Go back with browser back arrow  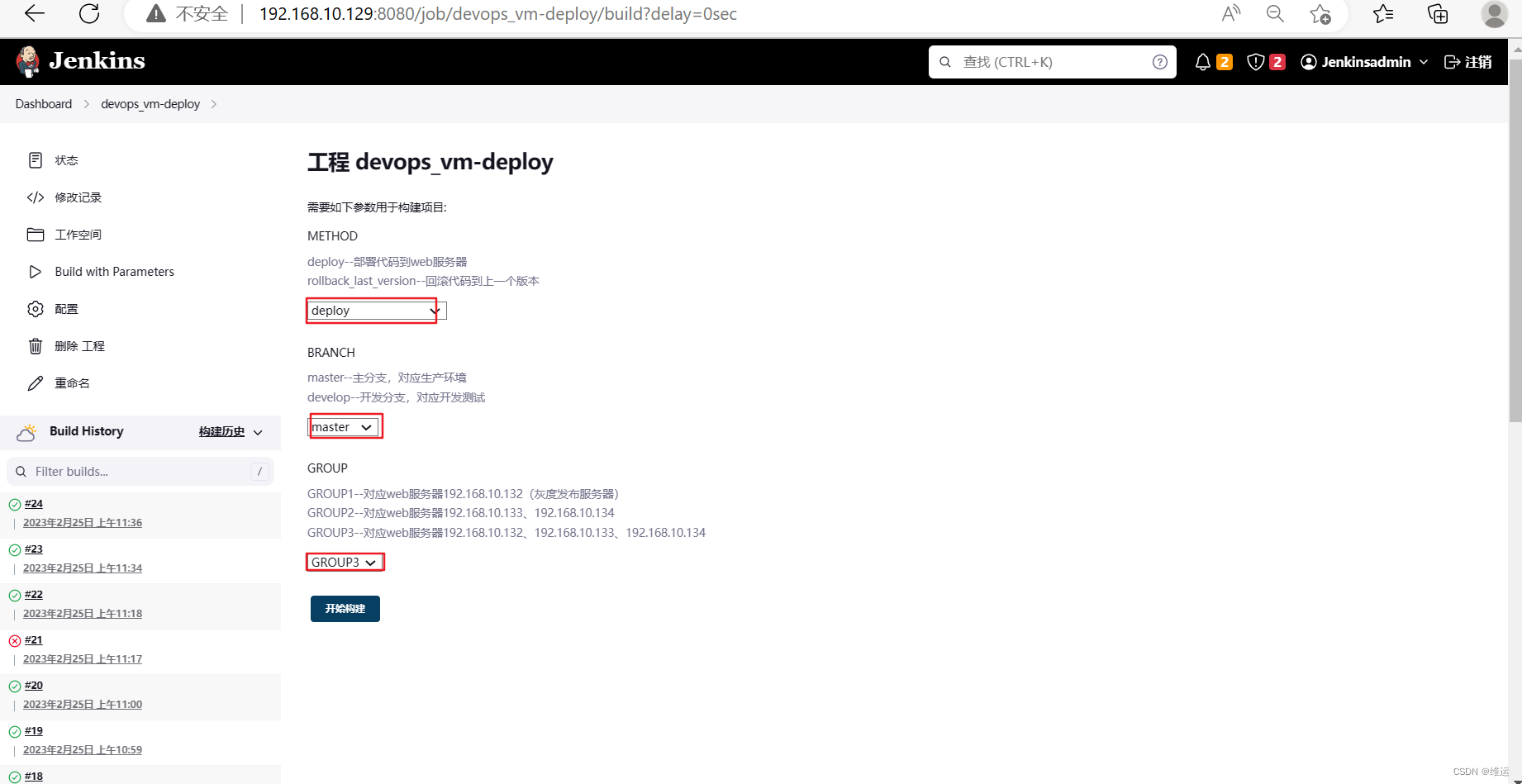point(35,13)
